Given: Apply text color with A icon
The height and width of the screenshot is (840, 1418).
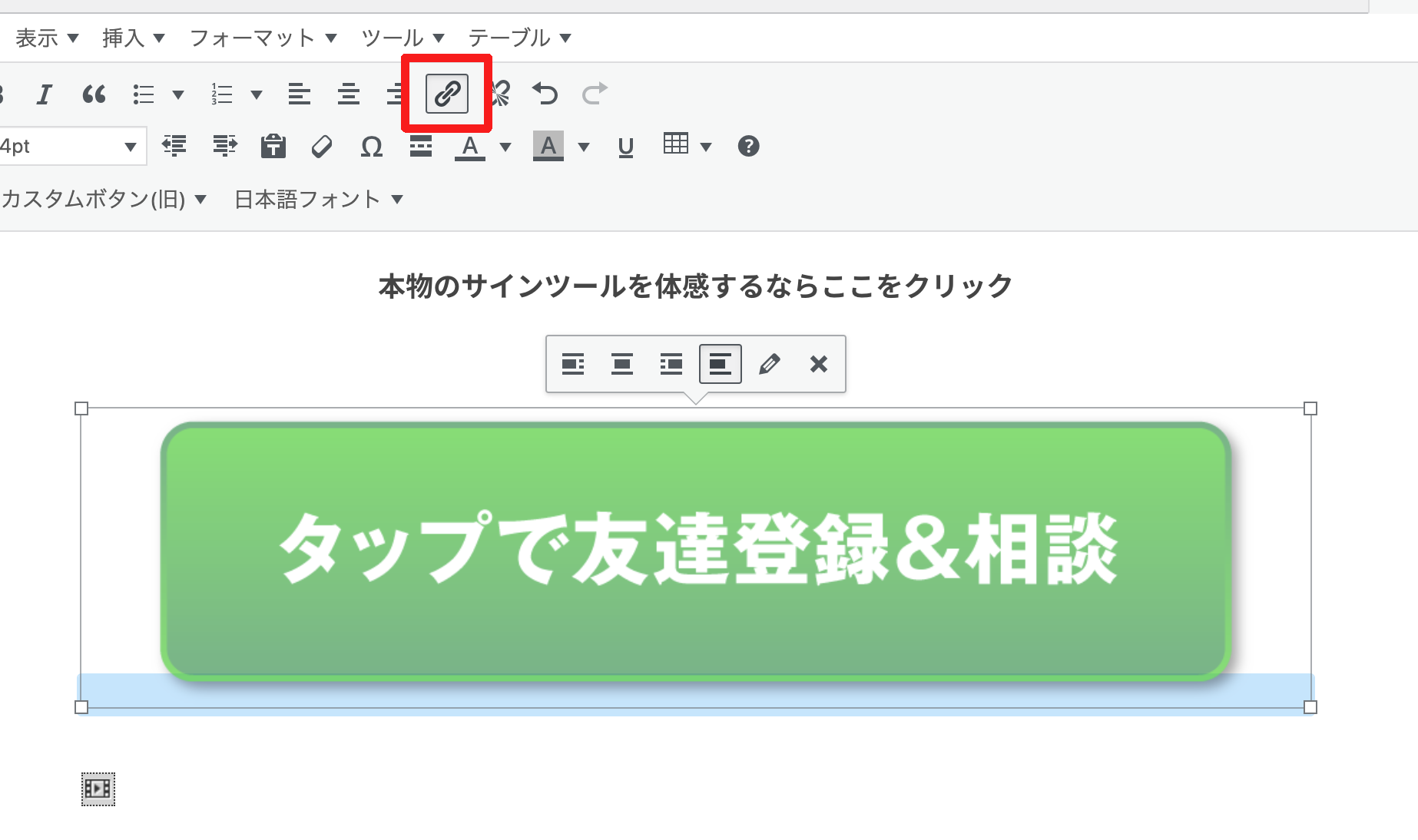Looking at the screenshot, I should pyautogui.click(x=470, y=146).
